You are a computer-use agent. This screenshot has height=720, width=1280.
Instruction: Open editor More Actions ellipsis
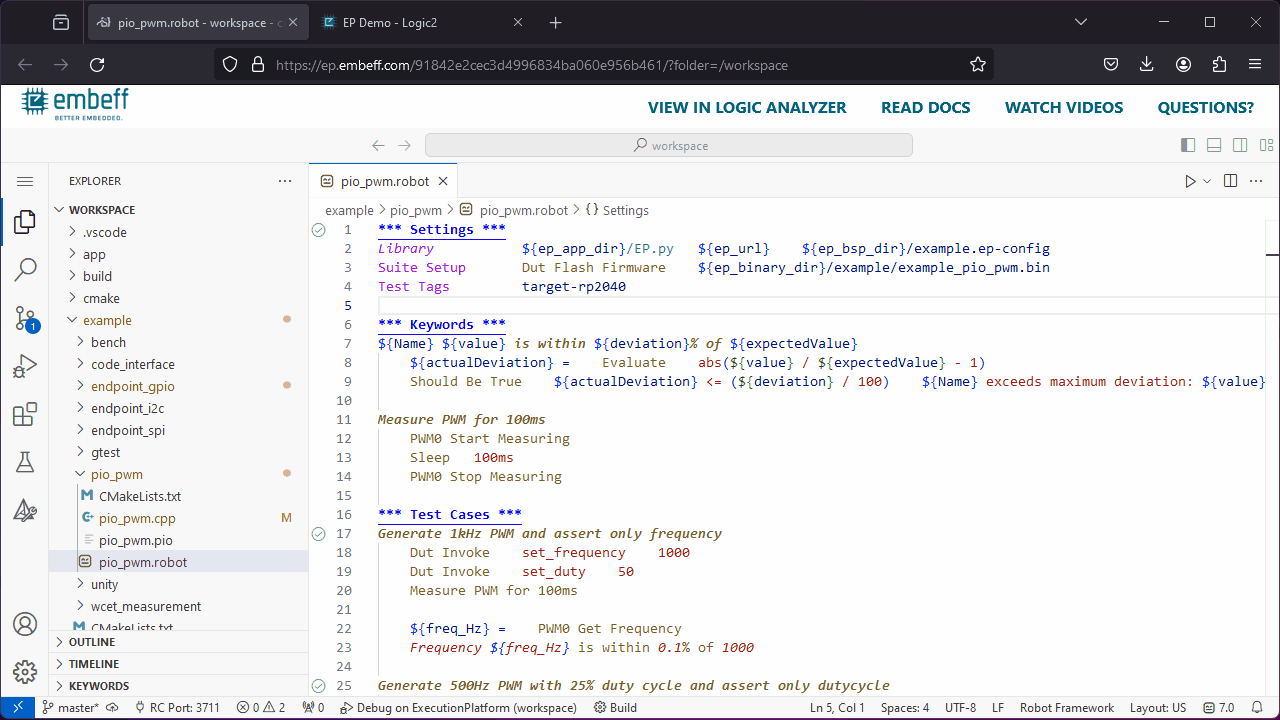(1257, 181)
